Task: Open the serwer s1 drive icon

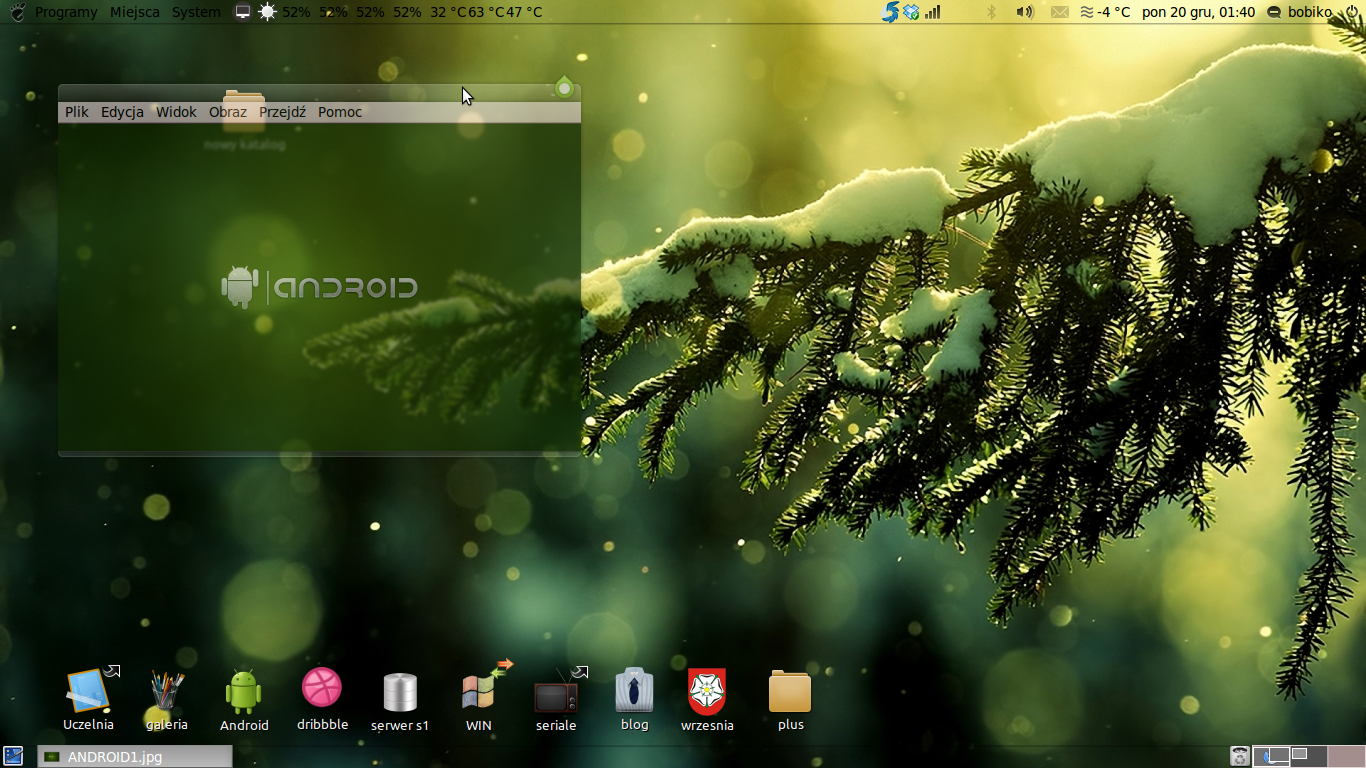Action: click(400, 692)
